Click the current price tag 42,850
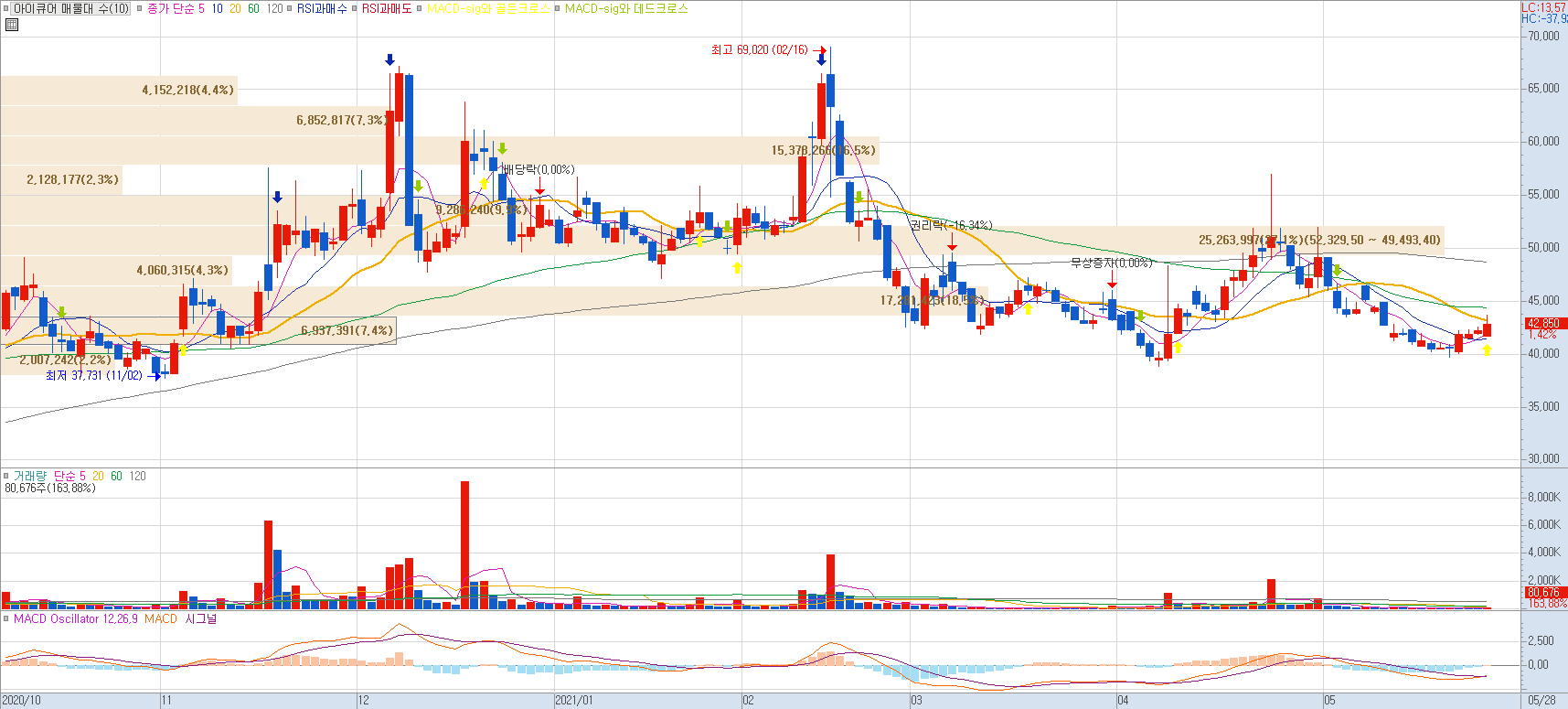This screenshot has height=709, width=1568. click(1544, 323)
